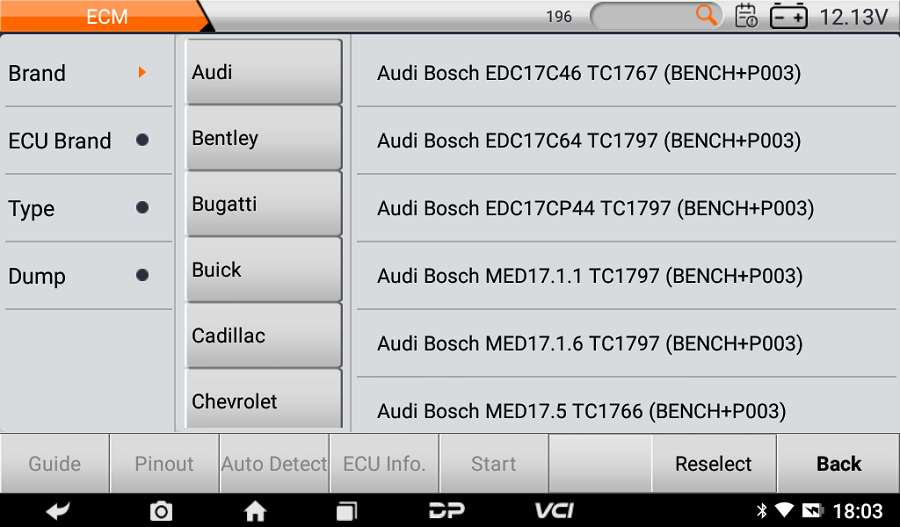The width and height of the screenshot is (900, 527).
Task: Go to the home screen icon
Action: (255, 511)
